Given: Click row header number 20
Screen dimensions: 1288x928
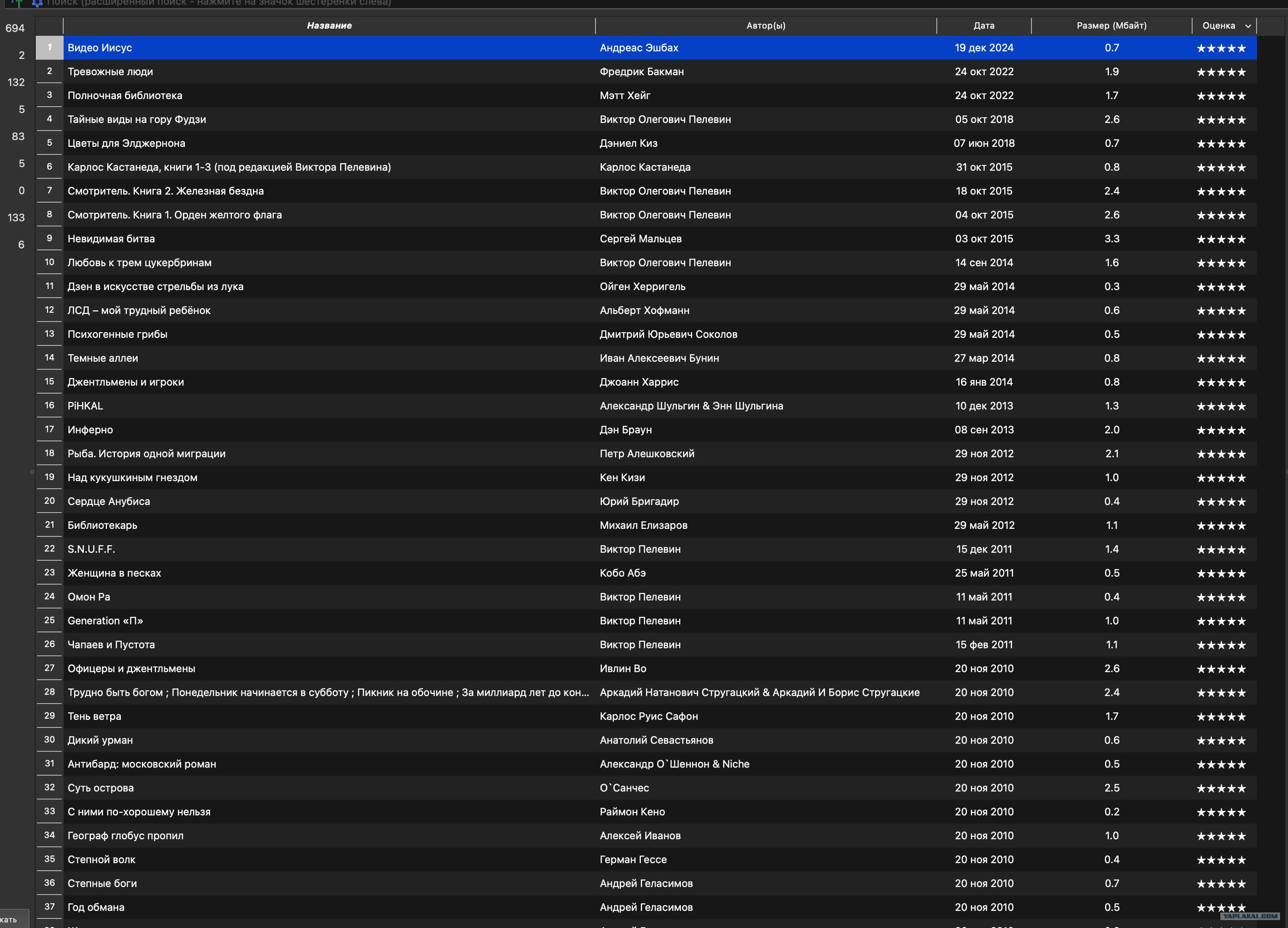Looking at the screenshot, I should pos(49,501).
